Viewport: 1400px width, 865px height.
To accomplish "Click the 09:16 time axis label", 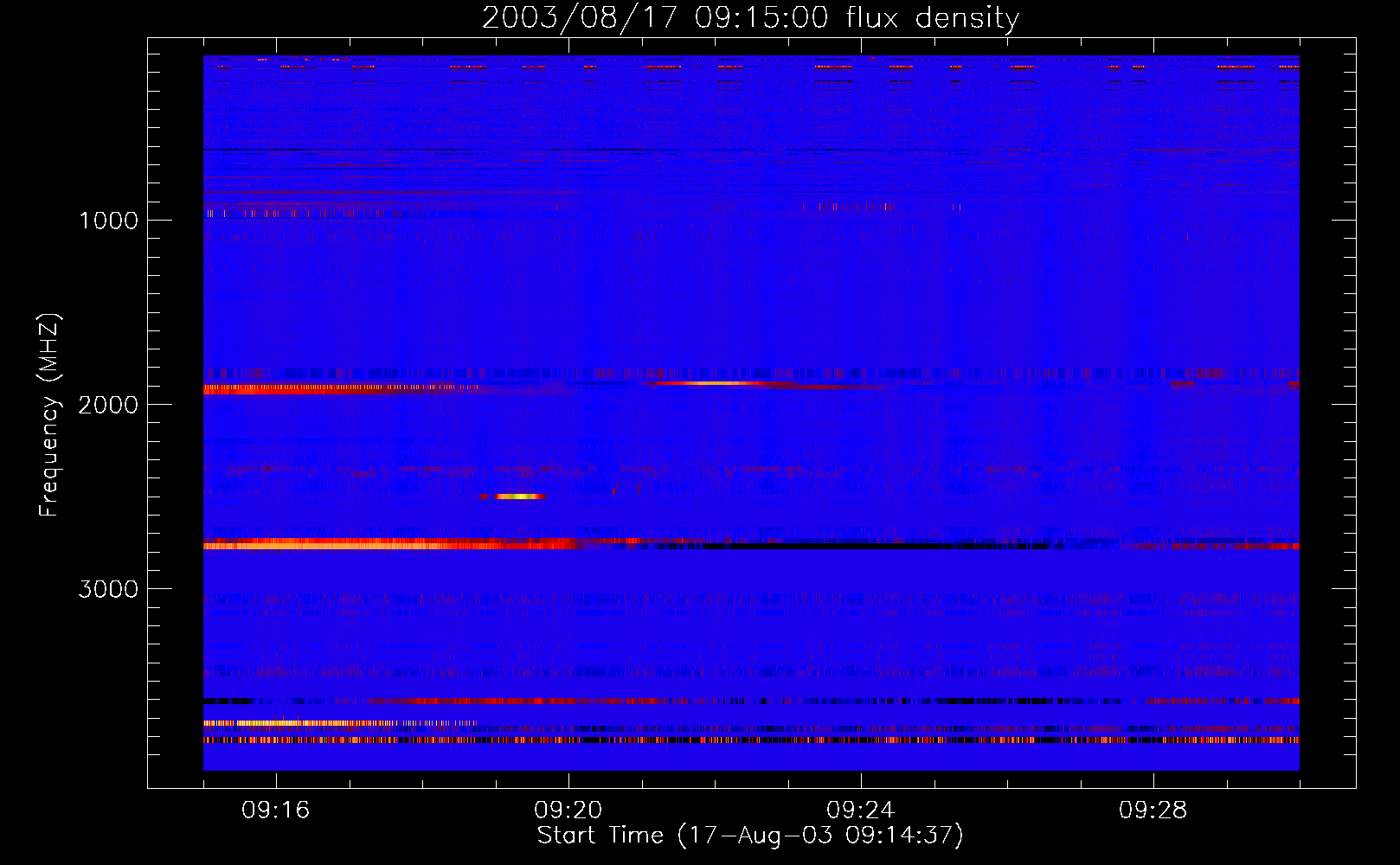I will [x=276, y=811].
